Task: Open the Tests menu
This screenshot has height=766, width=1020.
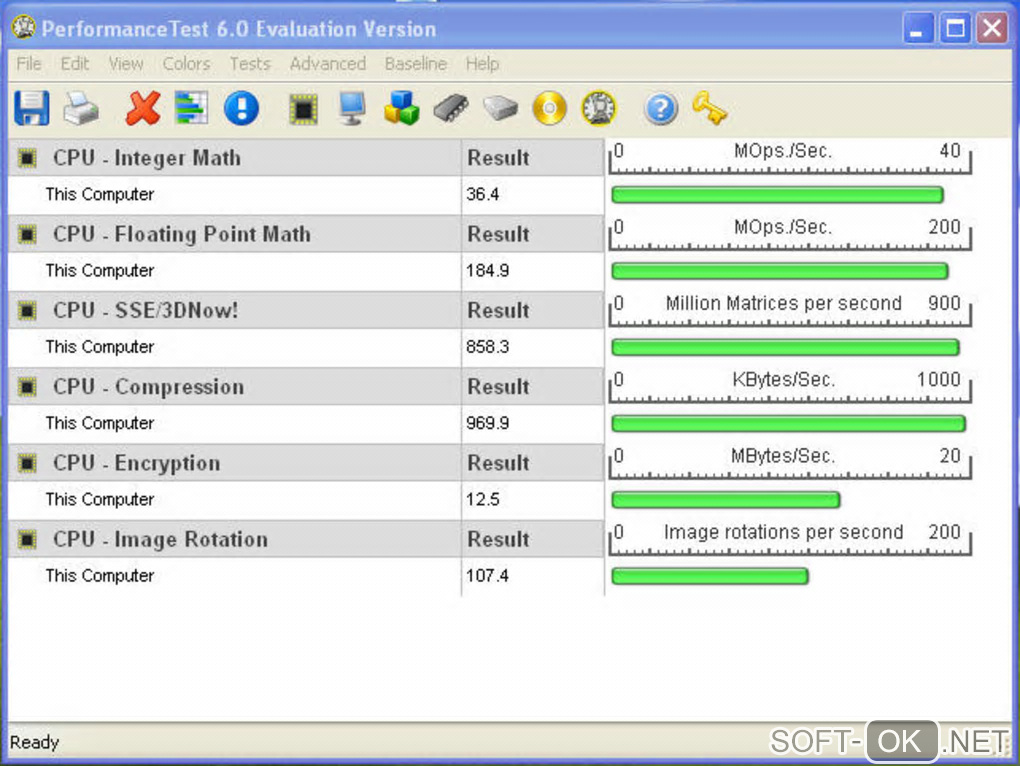Action: (250, 64)
